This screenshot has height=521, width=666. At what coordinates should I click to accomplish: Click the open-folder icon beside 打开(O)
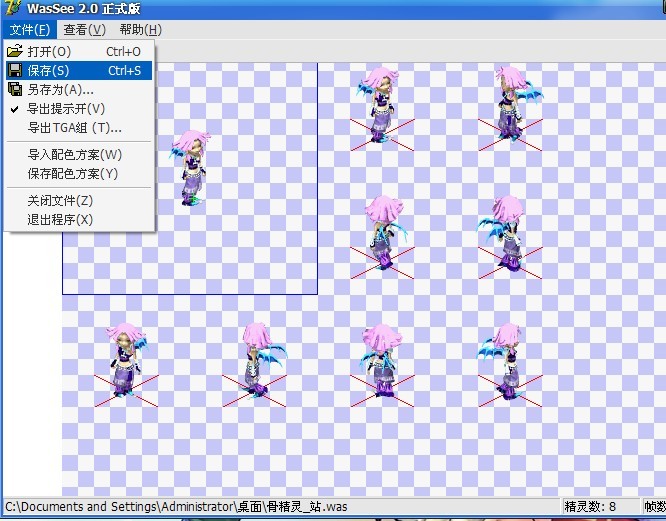coord(15,51)
